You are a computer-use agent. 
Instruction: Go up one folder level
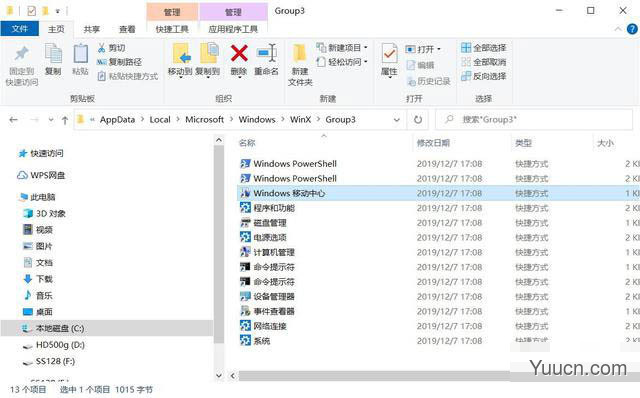pos(64,120)
